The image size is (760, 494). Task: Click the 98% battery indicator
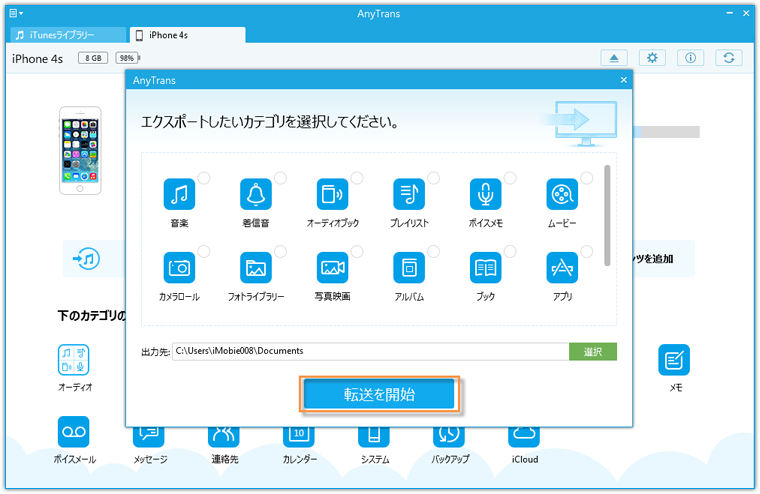point(127,58)
